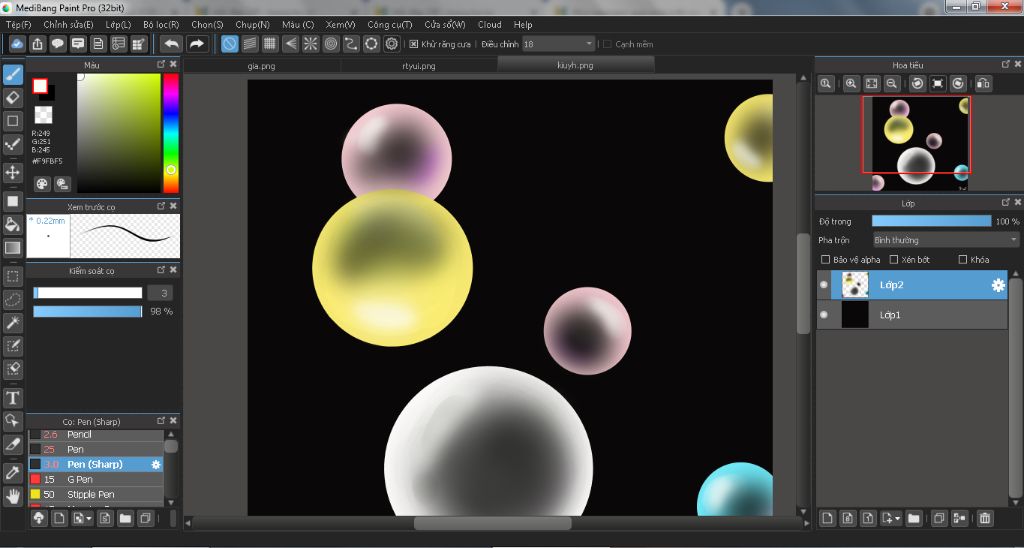
Task: Click the Undo arrow in toolbar
Action: 171,44
